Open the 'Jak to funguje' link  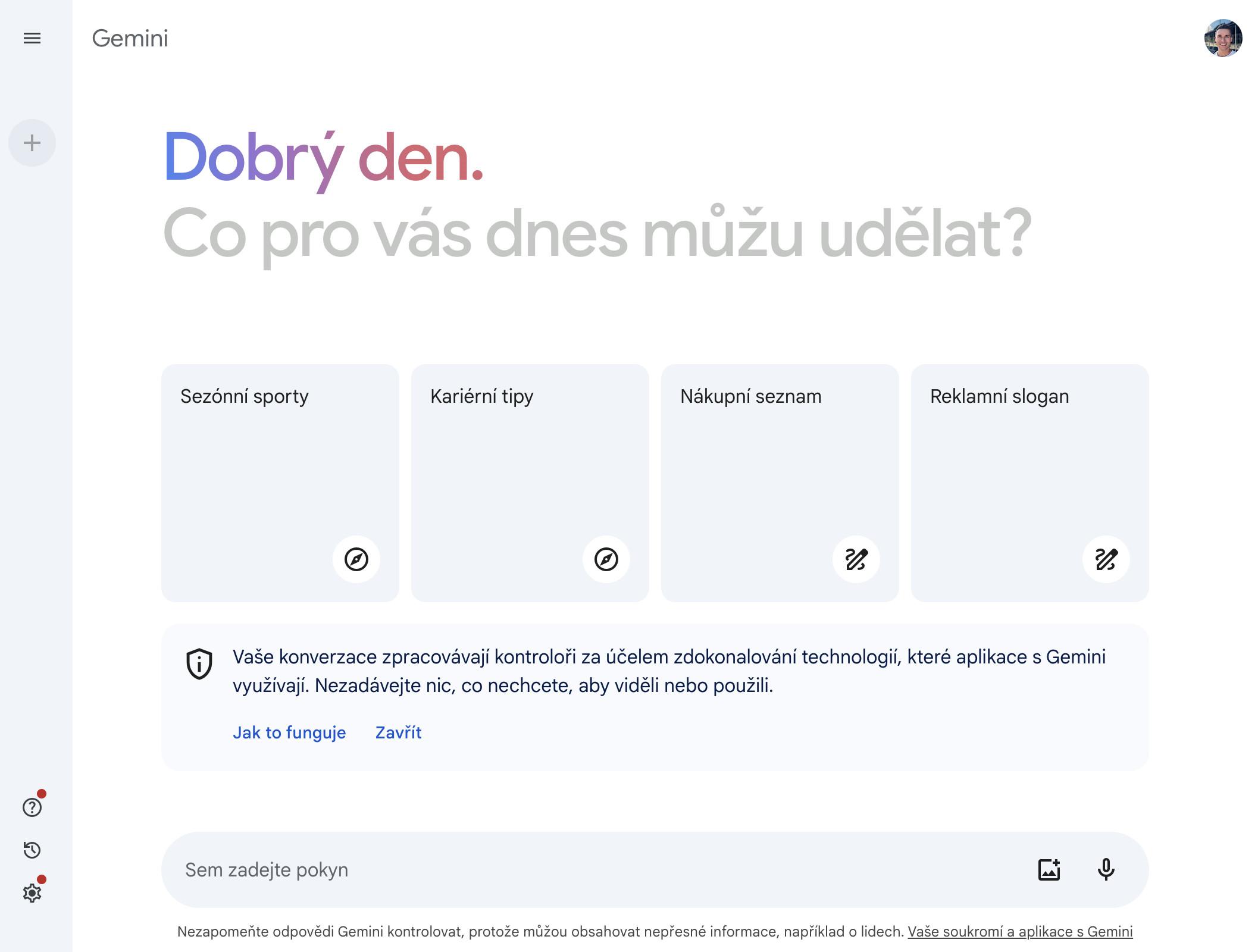(289, 732)
